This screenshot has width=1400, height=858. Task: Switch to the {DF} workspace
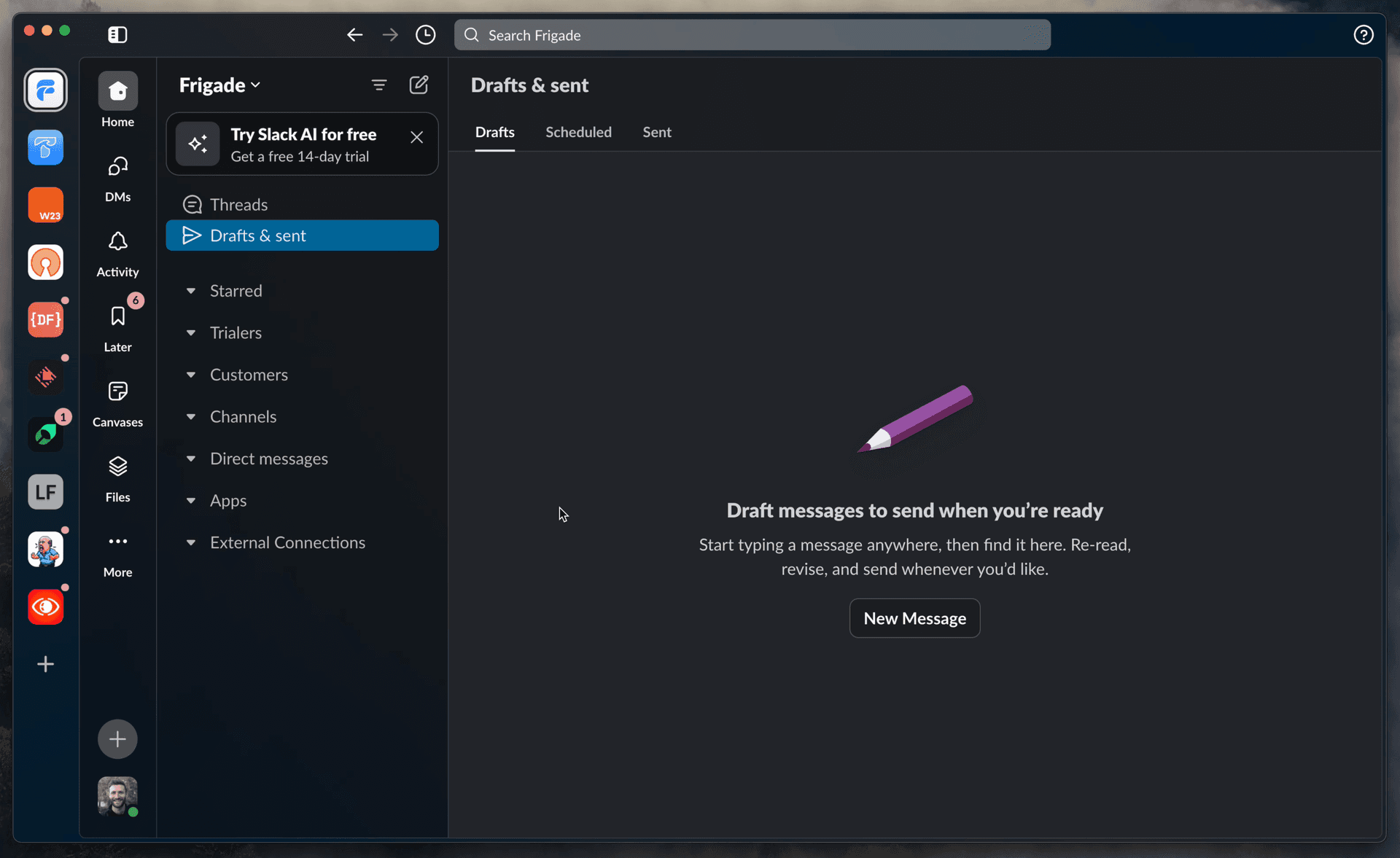tap(45, 319)
